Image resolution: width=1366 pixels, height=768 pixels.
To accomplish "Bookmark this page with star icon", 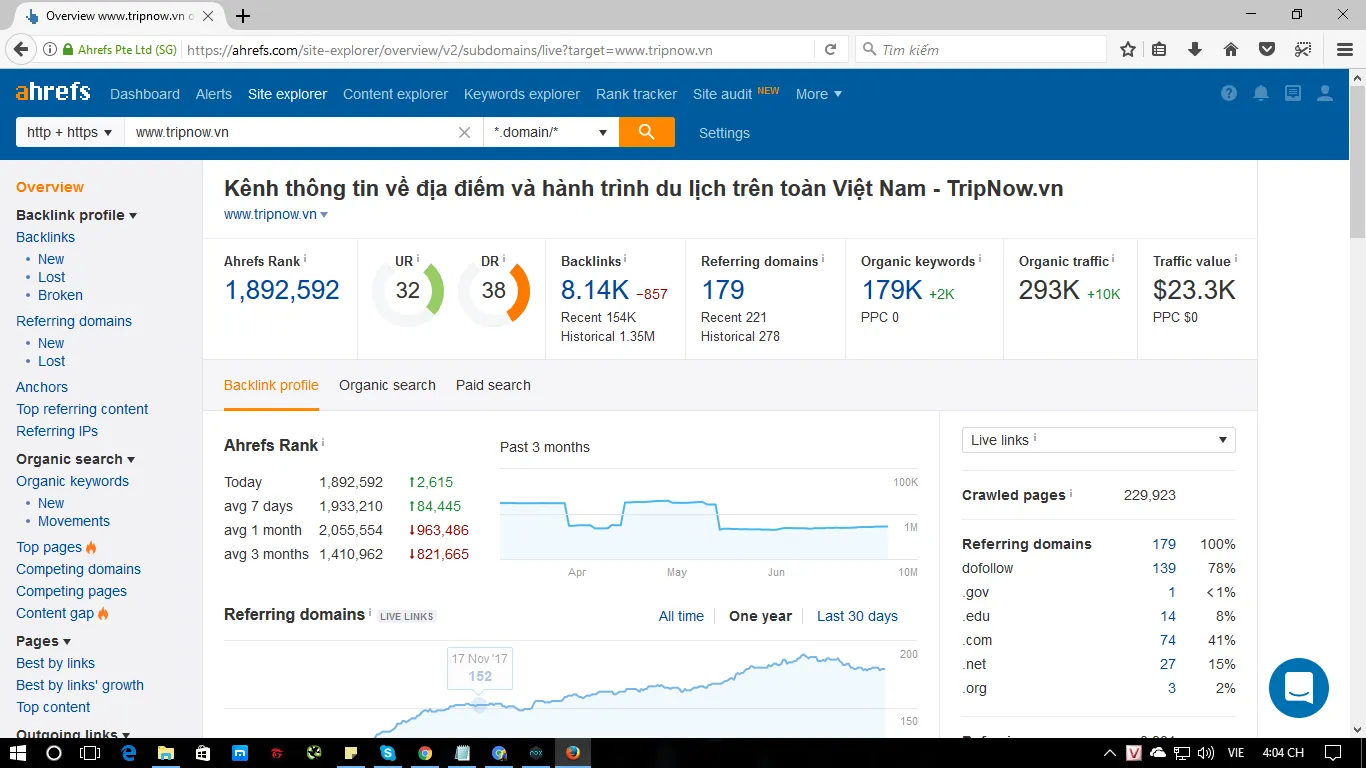I will 1128,49.
